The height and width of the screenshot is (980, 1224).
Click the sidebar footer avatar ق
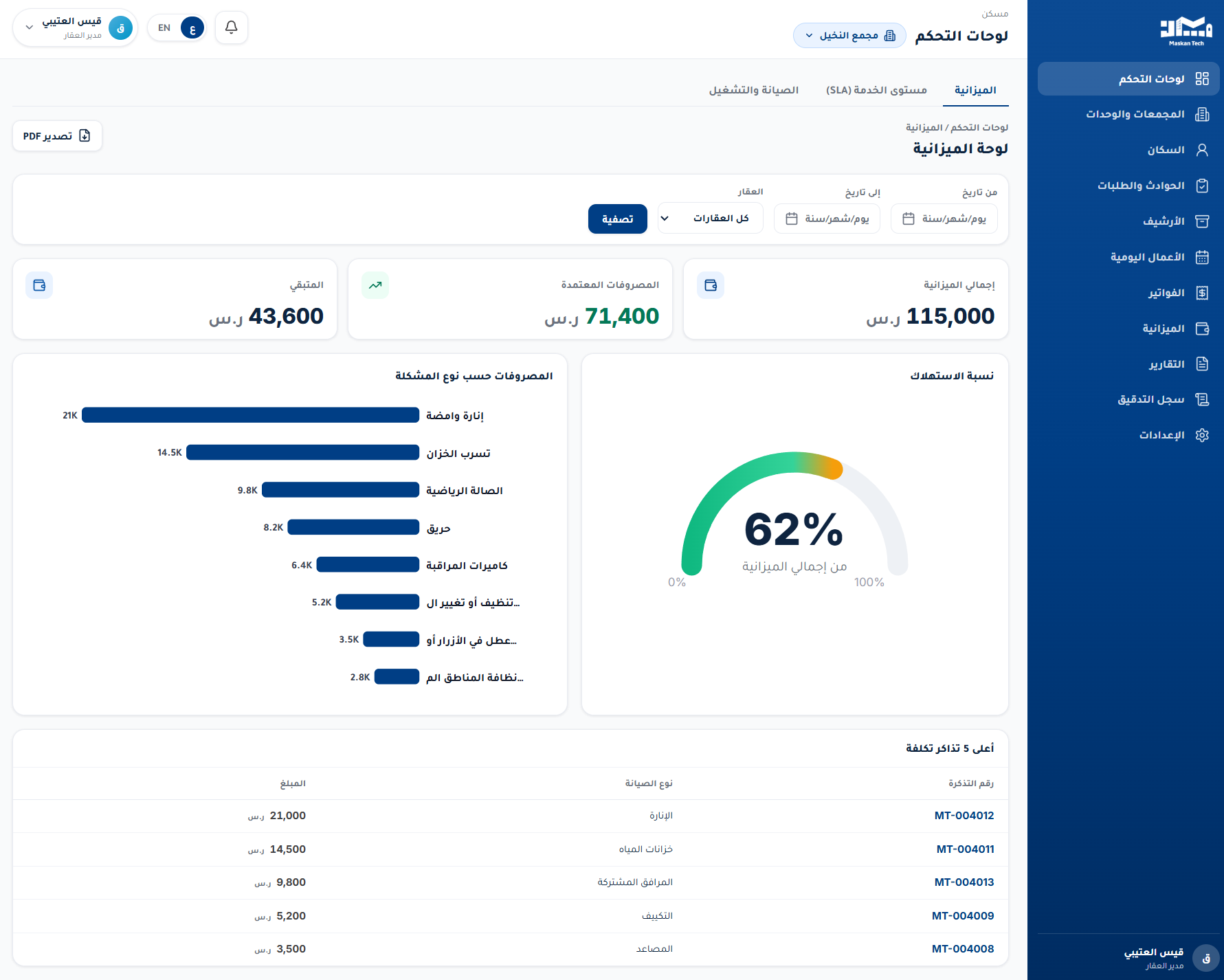1206,958
